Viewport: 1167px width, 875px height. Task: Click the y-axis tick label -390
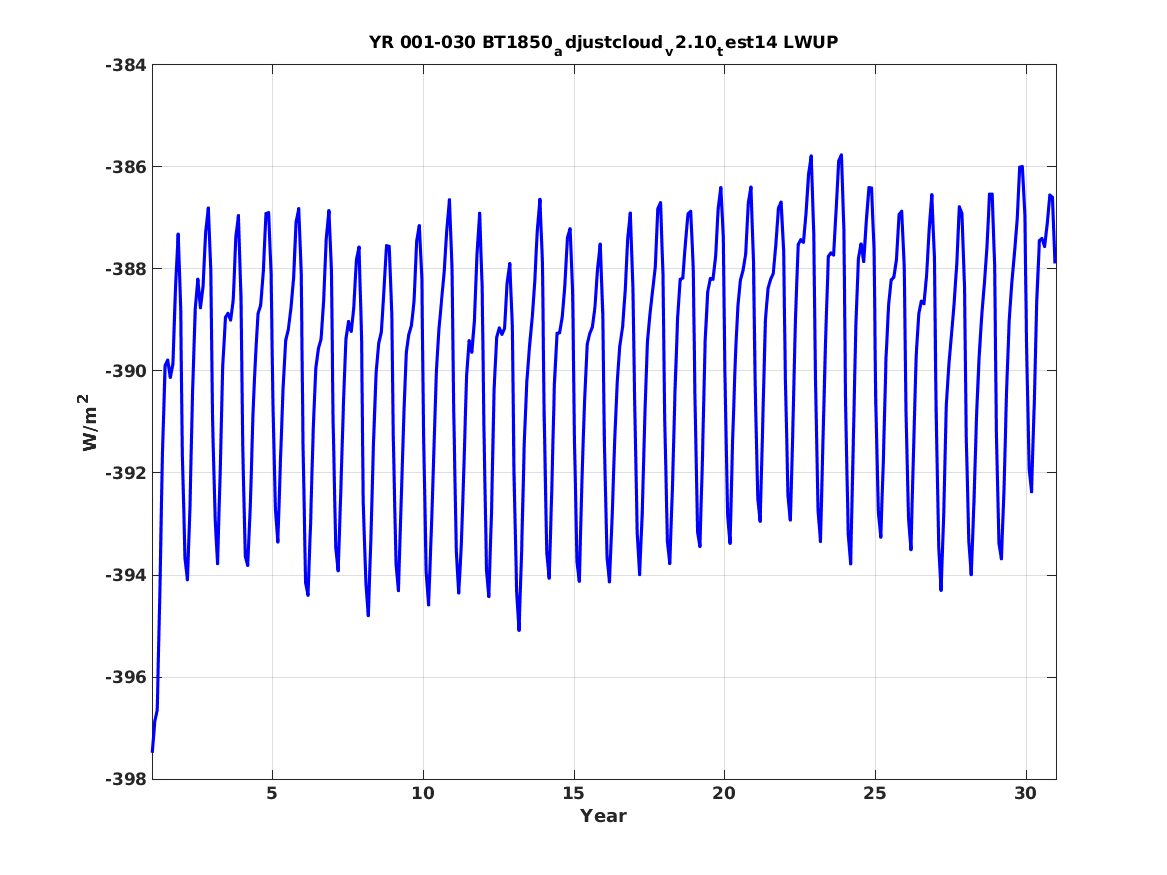[126, 371]
